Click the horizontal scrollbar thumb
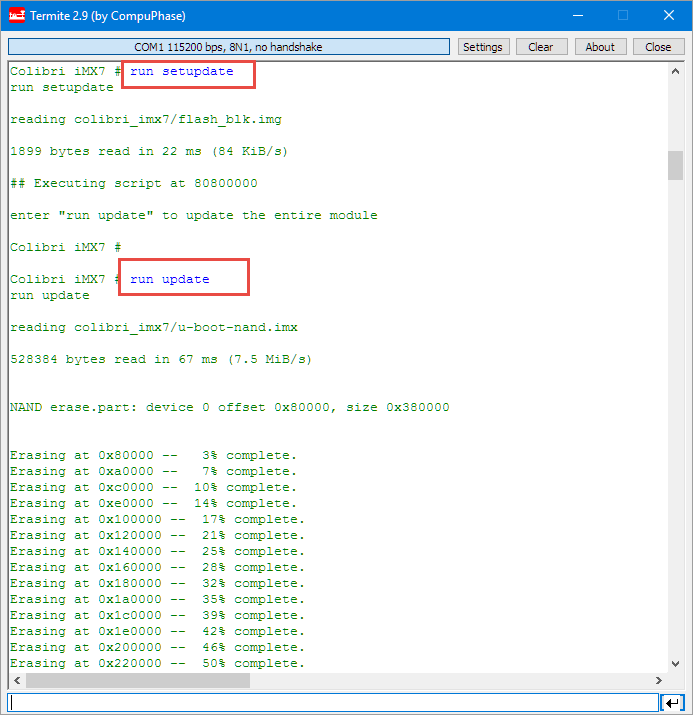 pos(138,681)
